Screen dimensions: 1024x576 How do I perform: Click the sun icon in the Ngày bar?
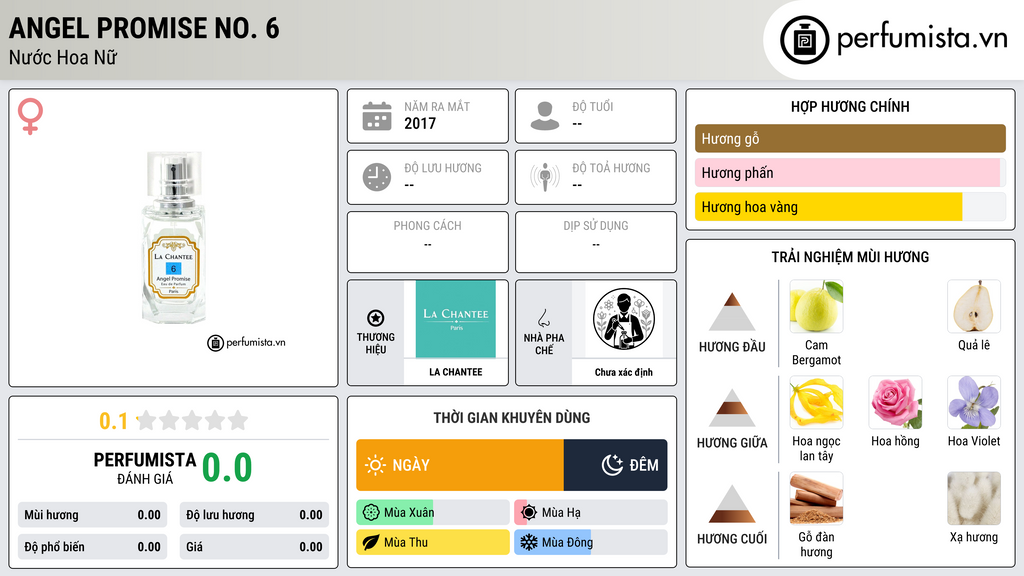pyautogui.click(x=375, y=465)
